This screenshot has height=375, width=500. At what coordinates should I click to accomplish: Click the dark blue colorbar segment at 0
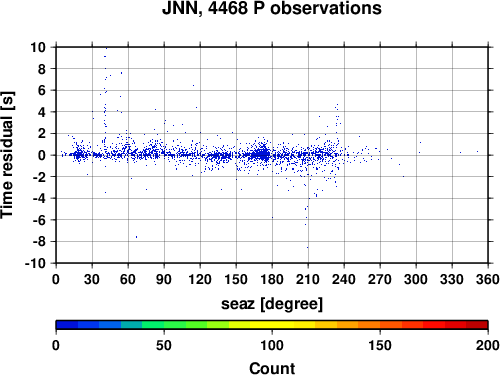point(67,325)
